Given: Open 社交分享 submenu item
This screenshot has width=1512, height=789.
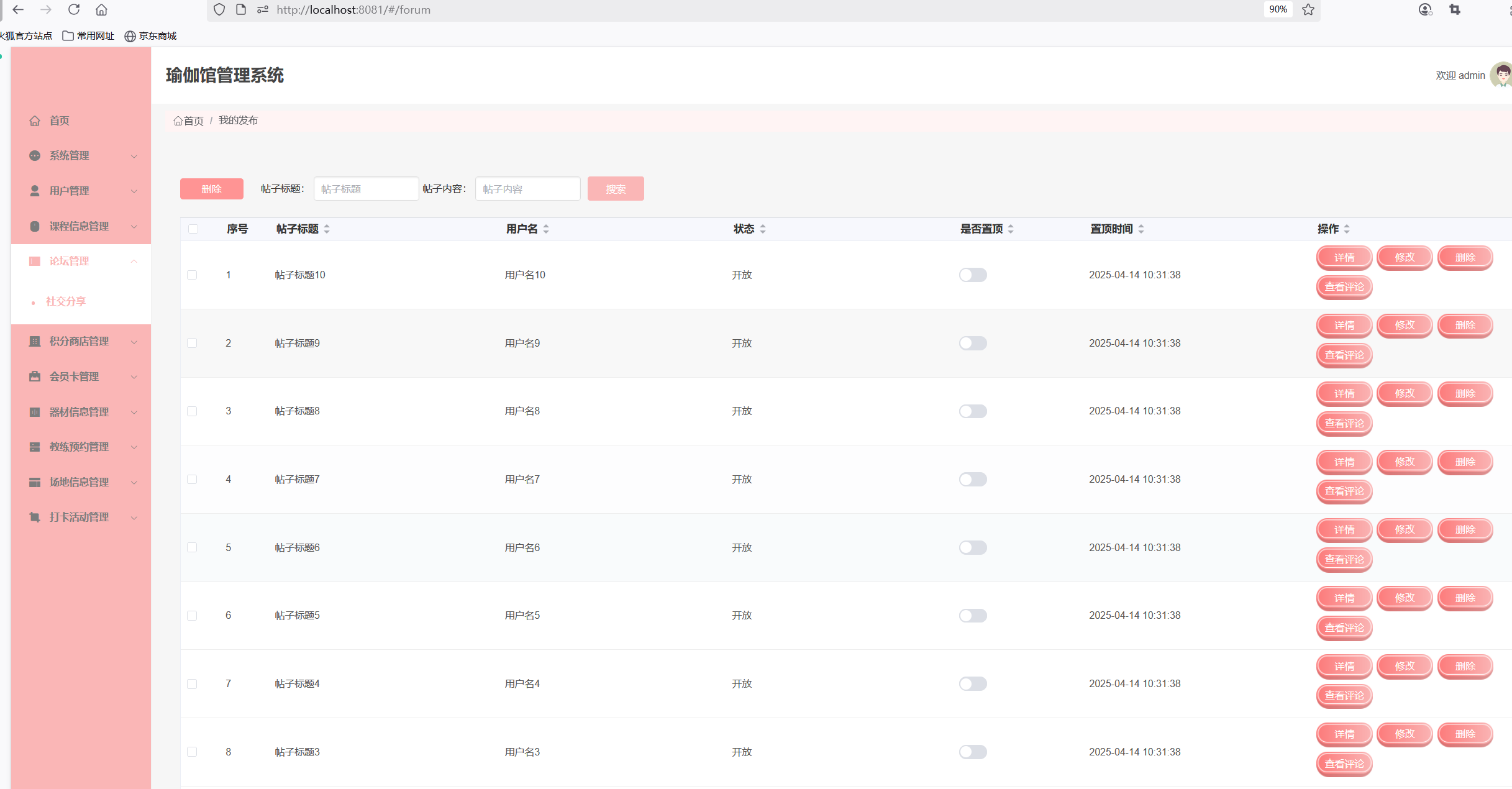Looking at the screenshot, I should click(x=66, y=301).
